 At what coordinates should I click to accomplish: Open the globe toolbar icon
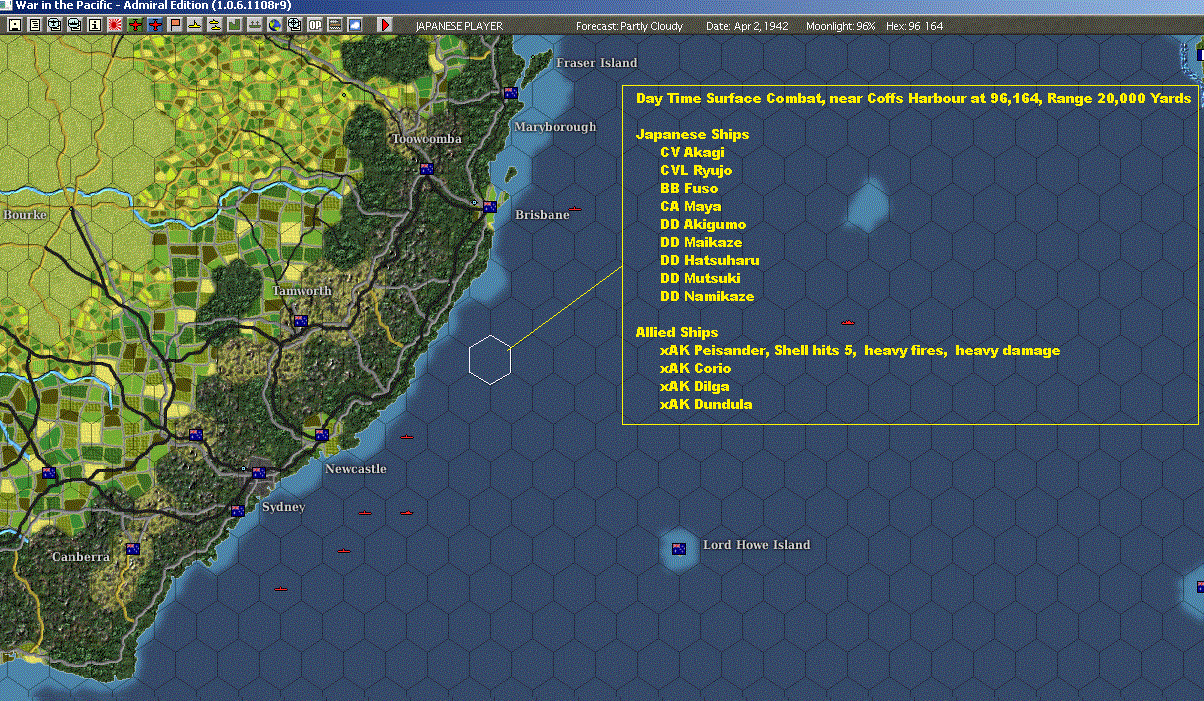(x=275, y=24)
